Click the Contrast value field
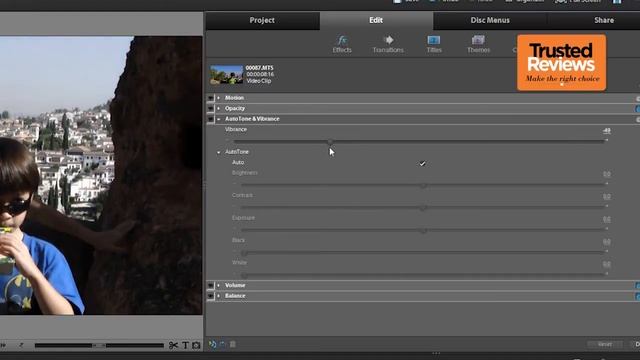Screen dimensions: 640x360 [x=607, y=196]
